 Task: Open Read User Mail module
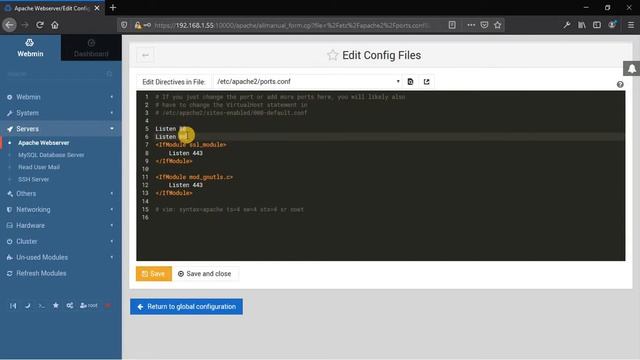(39, 167)
